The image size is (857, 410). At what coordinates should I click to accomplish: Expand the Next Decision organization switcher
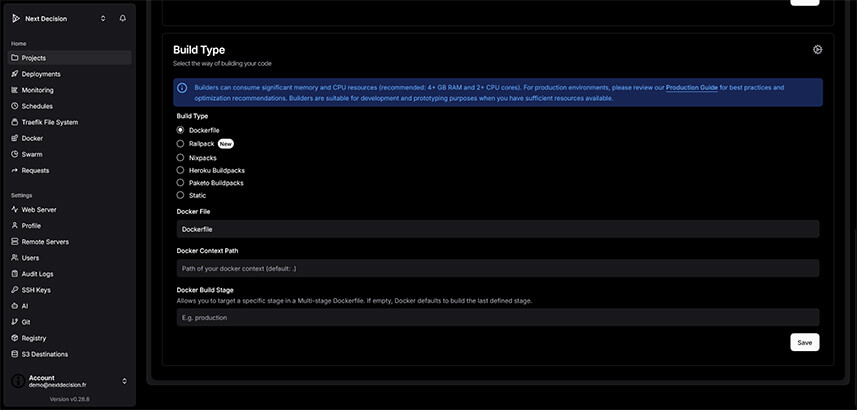[103, 19]
